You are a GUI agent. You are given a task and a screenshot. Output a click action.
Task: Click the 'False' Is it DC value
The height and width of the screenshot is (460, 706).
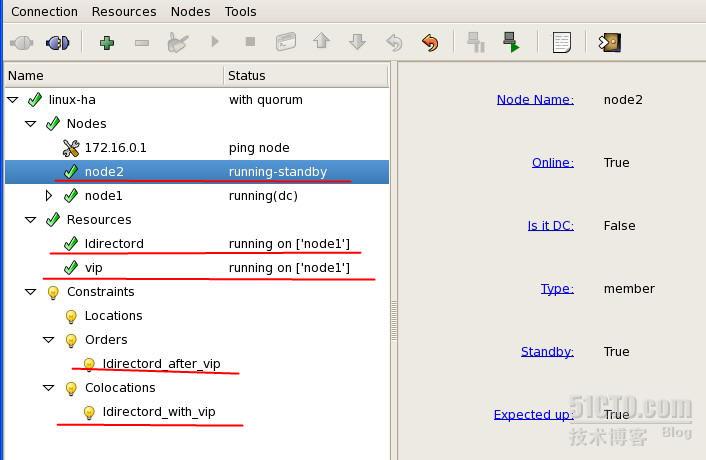(620, 225)
